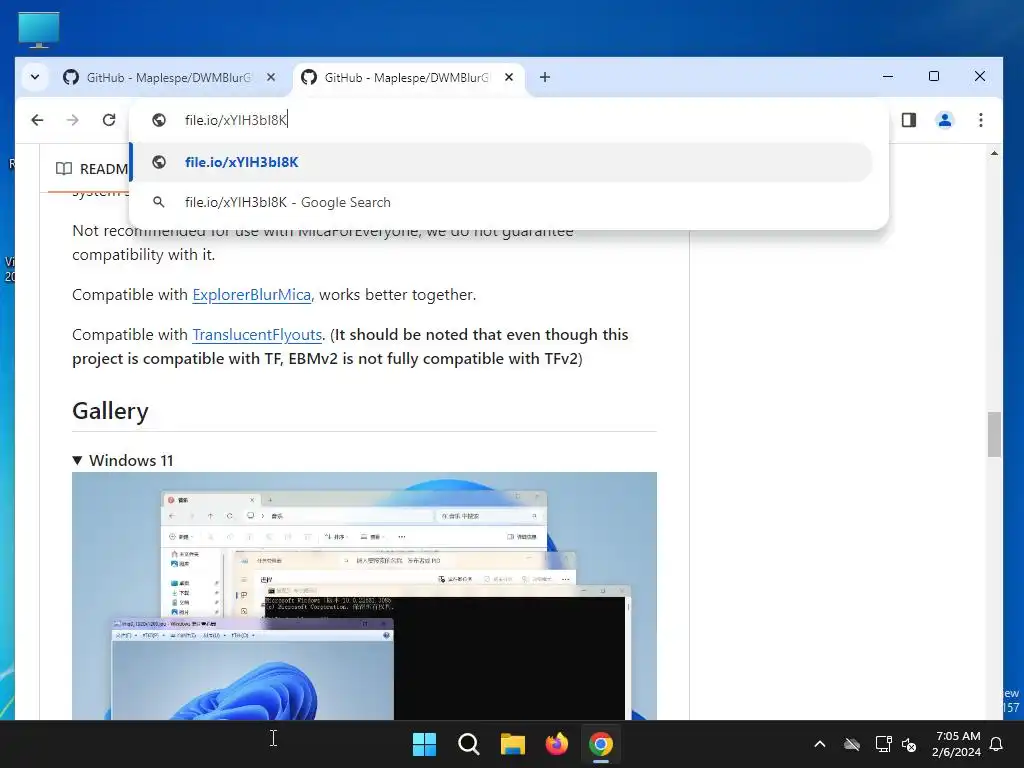The width and height of the screenshot is (1024, 768).
Task: Open the Windows 11 gallery screenshot
Action: (x=364, y=596)
